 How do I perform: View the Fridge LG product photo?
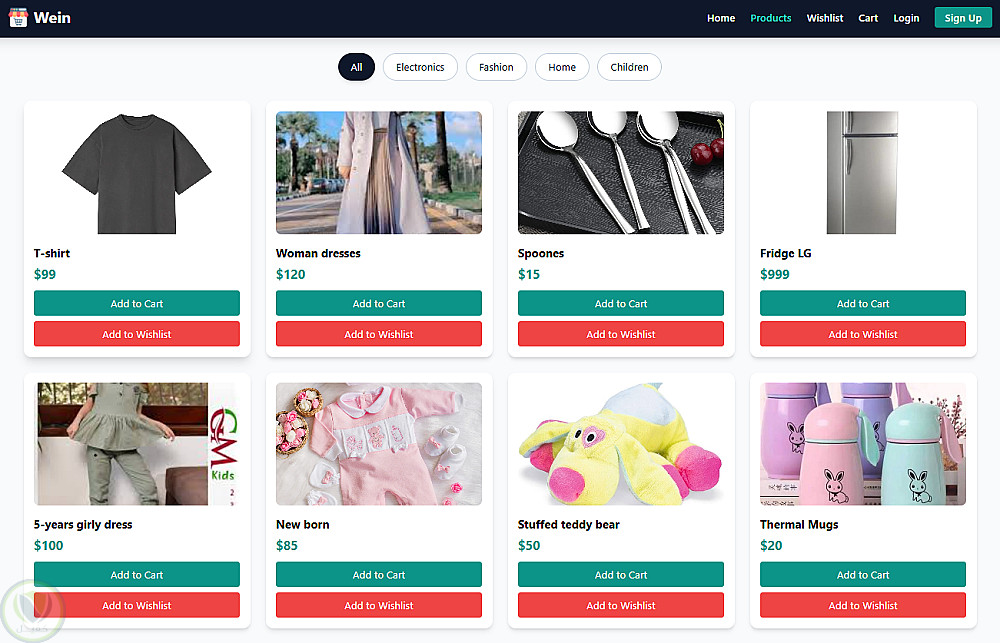tap(863, 173)
